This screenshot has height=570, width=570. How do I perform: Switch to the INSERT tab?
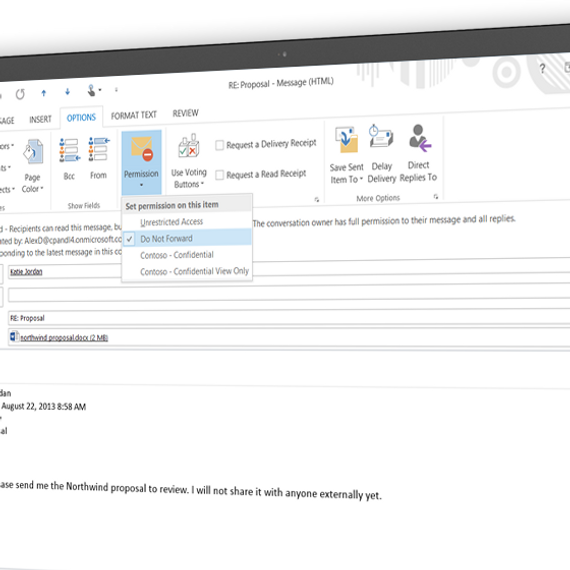pos(40,119)
